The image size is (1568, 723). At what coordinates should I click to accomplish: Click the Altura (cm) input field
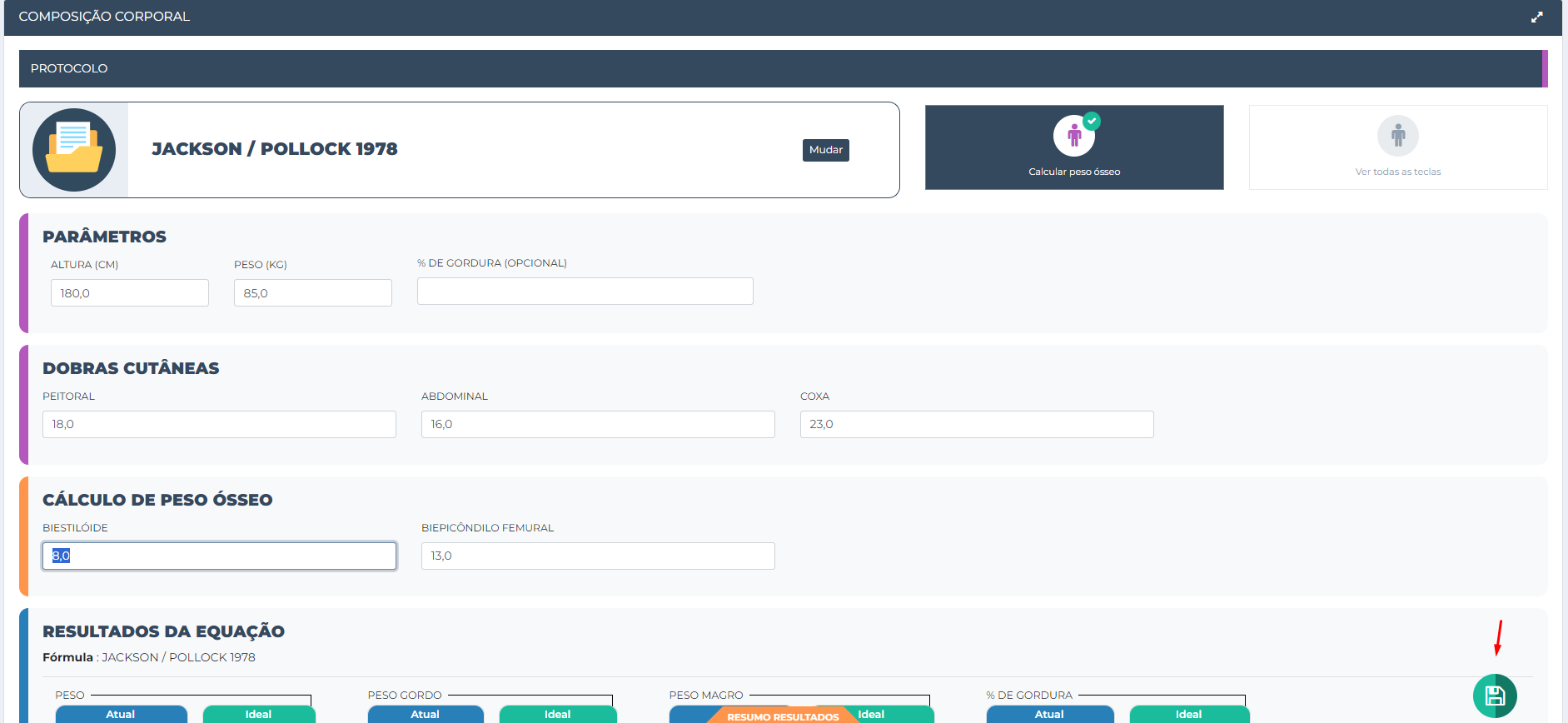click(x=130, y=293)
